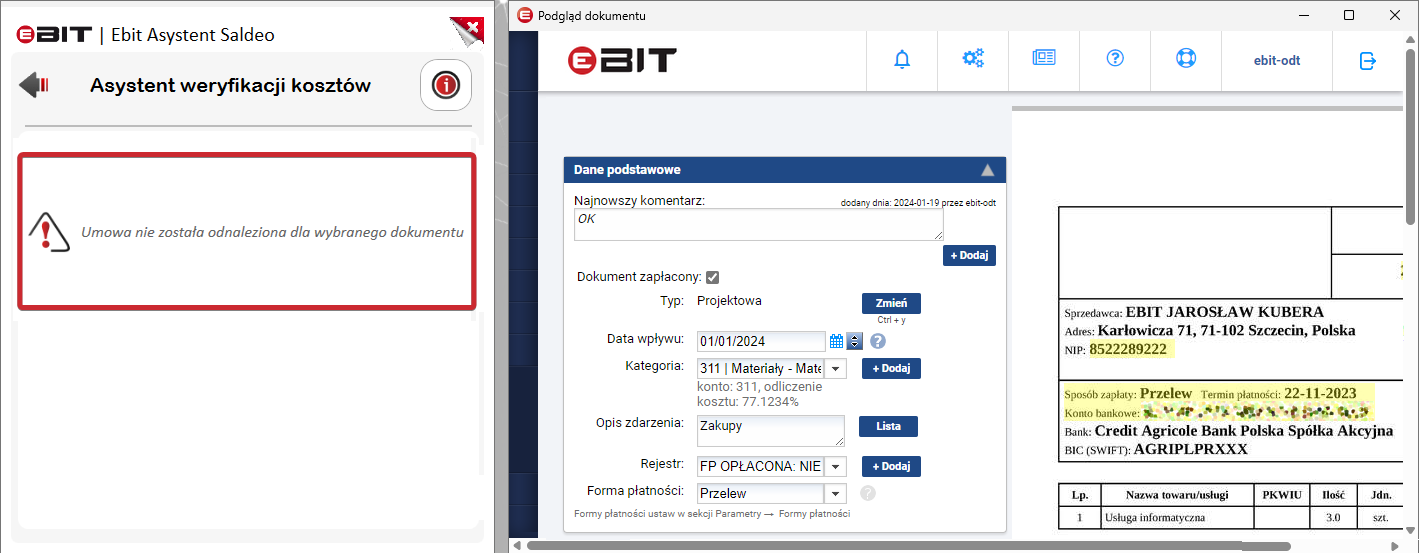This screenshot has height=553, width=1419.
Task: Open the news card icon
Action: point(1044,59)
